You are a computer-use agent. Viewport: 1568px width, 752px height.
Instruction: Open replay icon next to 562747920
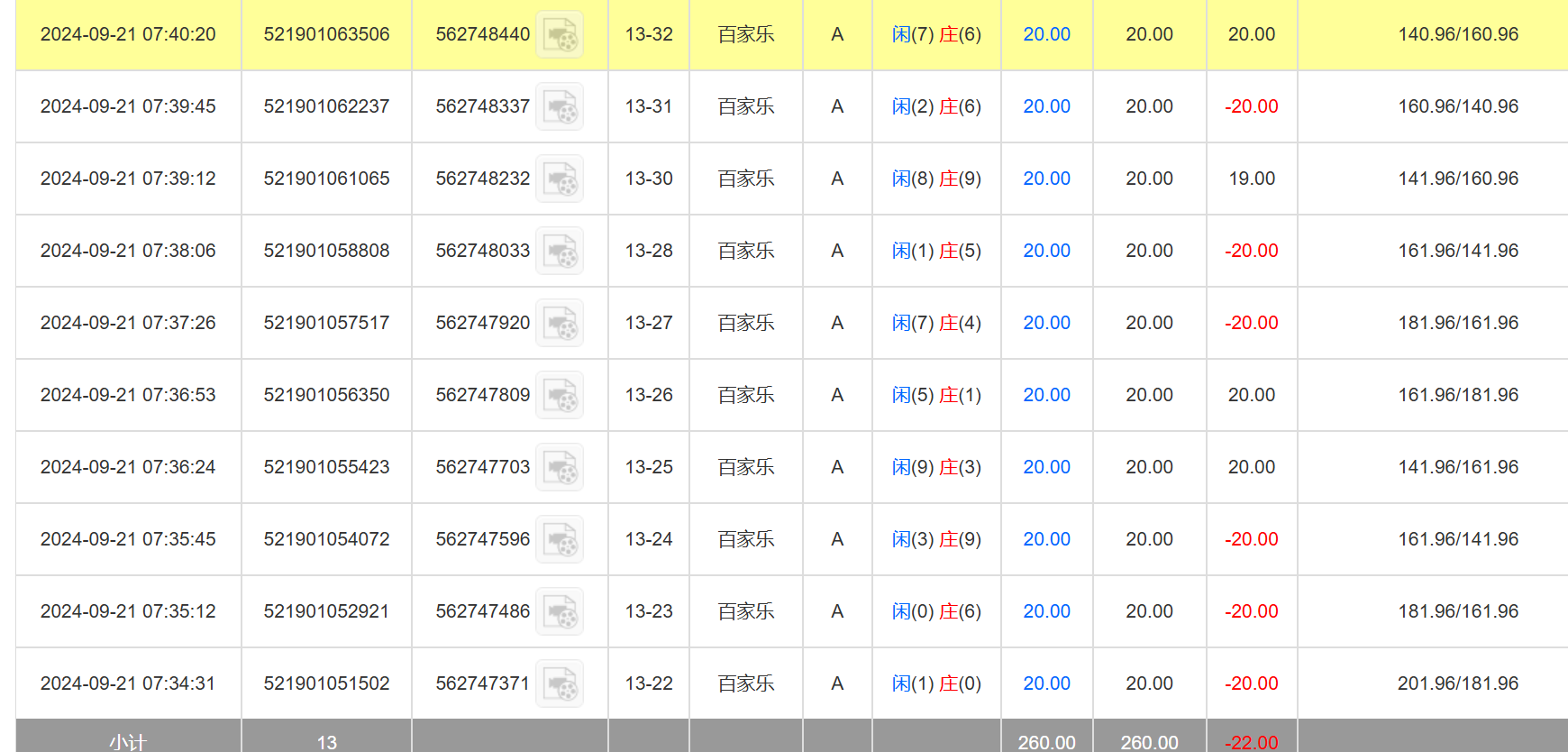[560, 324]
